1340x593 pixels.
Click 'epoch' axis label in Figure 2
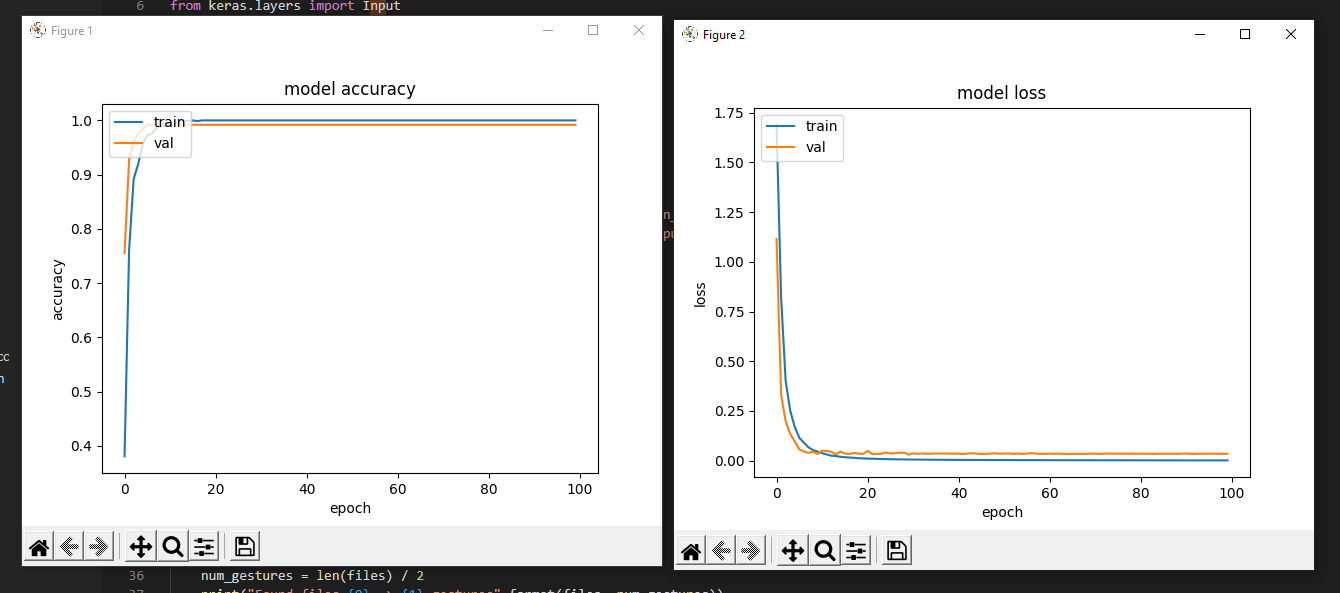click(x=1002, y=512)
